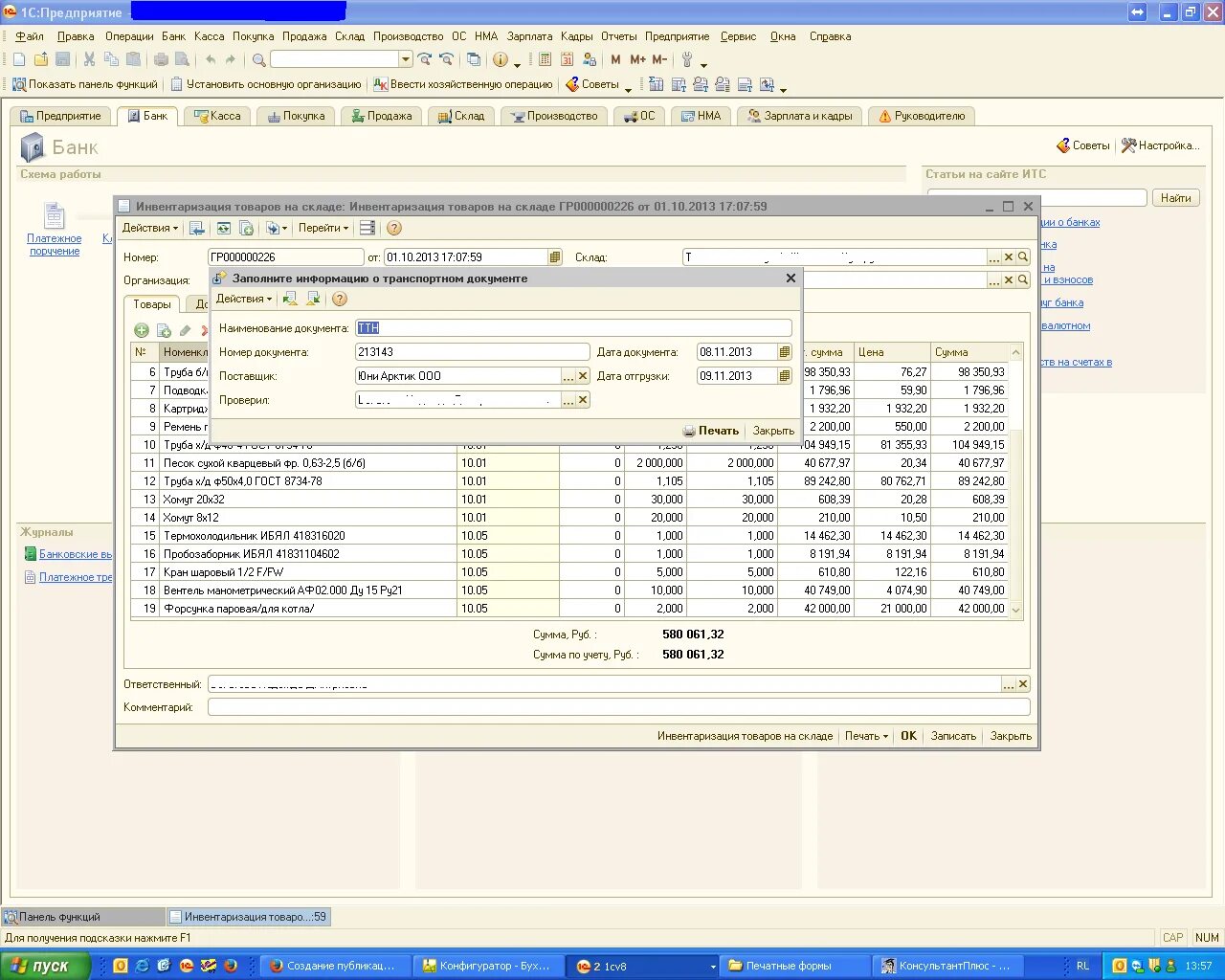Switch to Конфигуратор taskbar item
Viewport: 1225px width, 980px height.
coord(489,966)
